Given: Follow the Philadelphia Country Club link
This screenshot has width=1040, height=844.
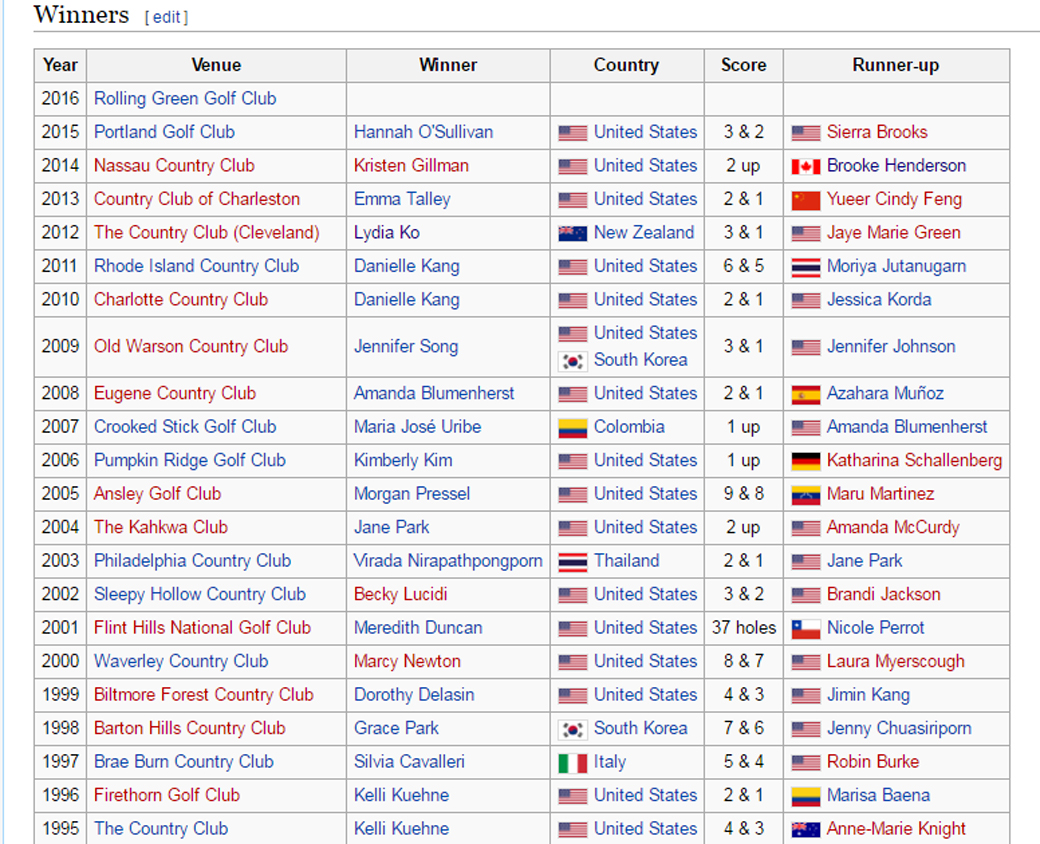Looking at the screenshot, I should pos(192,561).
